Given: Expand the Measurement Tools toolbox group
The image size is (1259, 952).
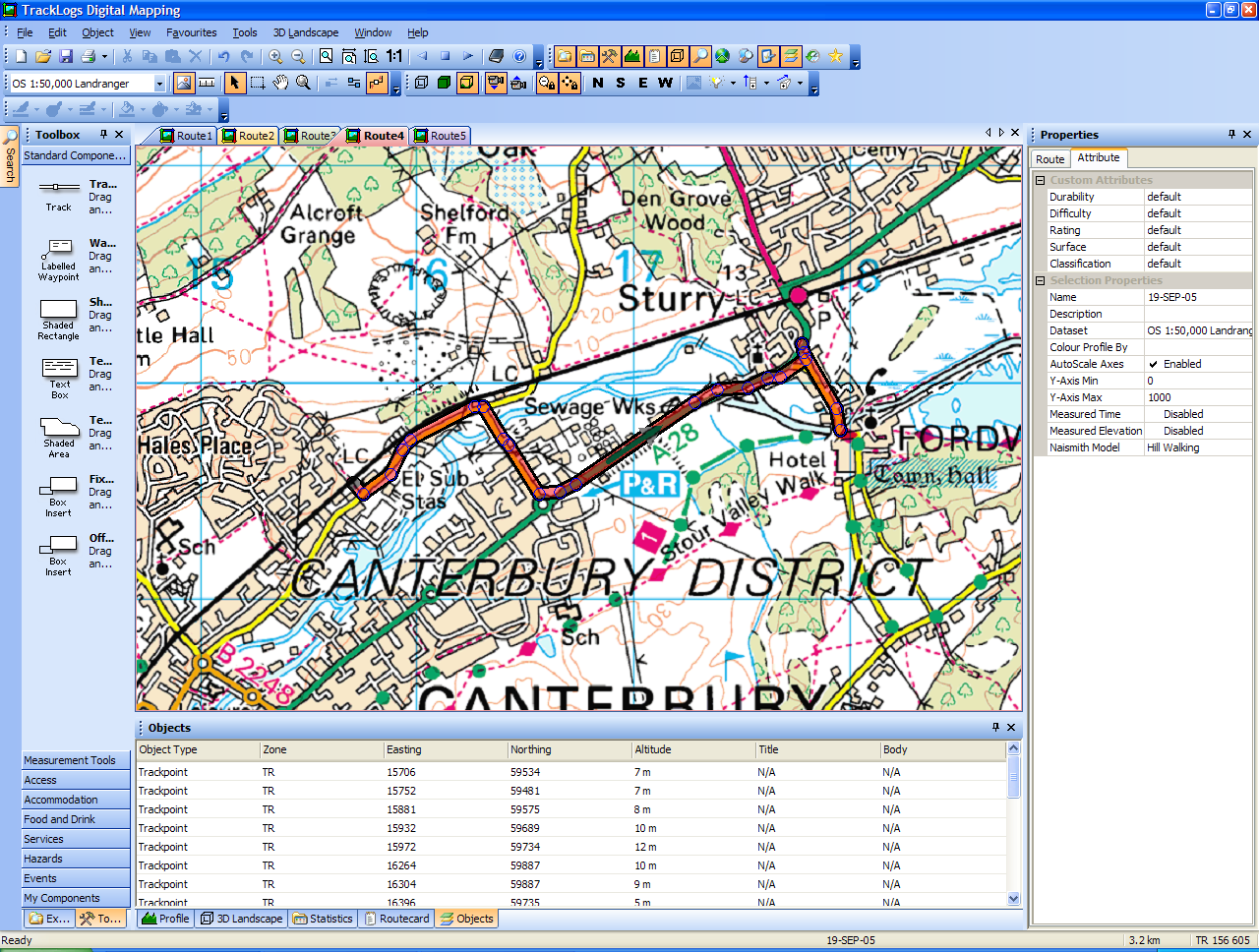Looking at the screenshot, I should [76, 760].
